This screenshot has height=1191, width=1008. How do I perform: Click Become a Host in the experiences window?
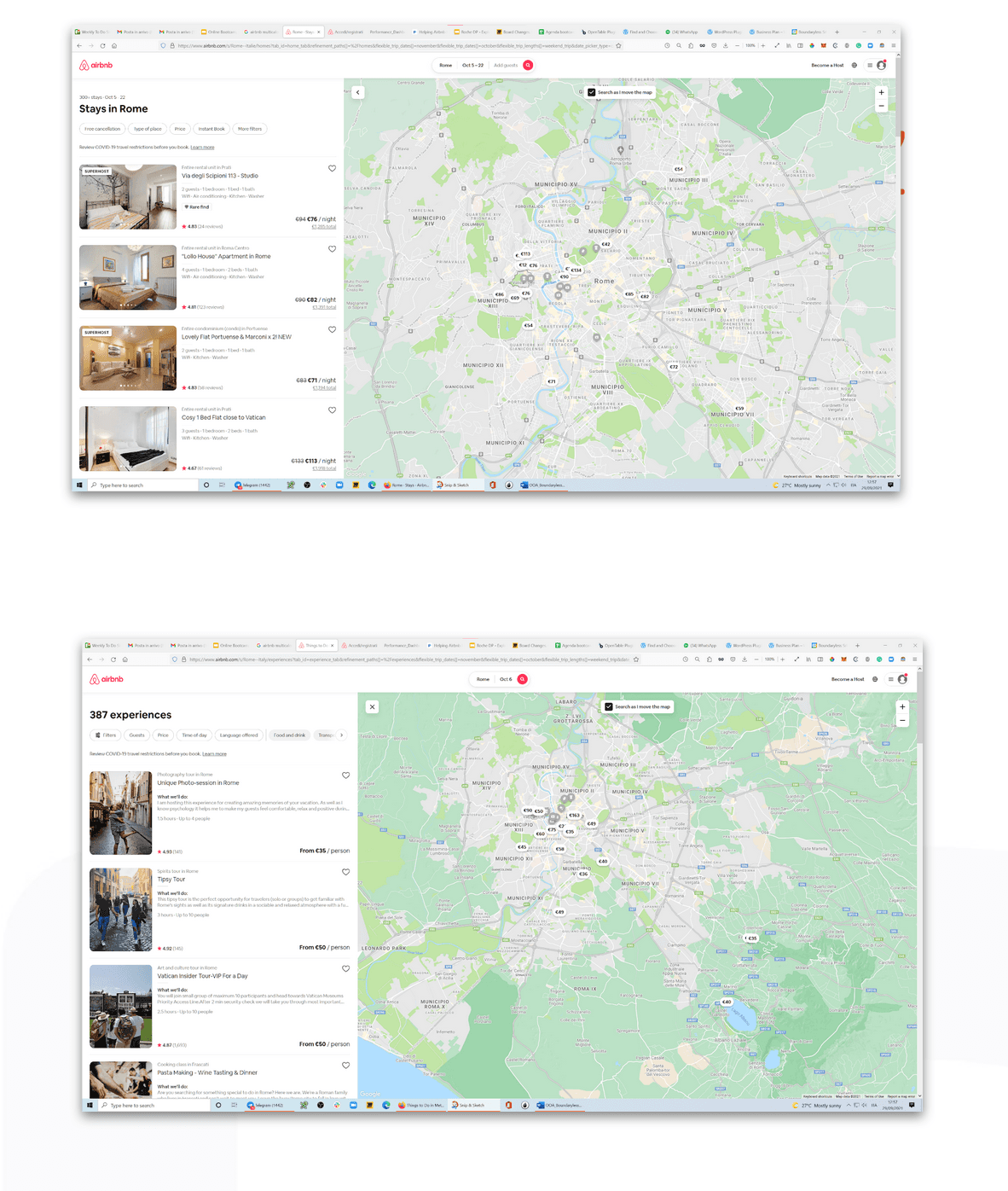click(x=848, y=679)
